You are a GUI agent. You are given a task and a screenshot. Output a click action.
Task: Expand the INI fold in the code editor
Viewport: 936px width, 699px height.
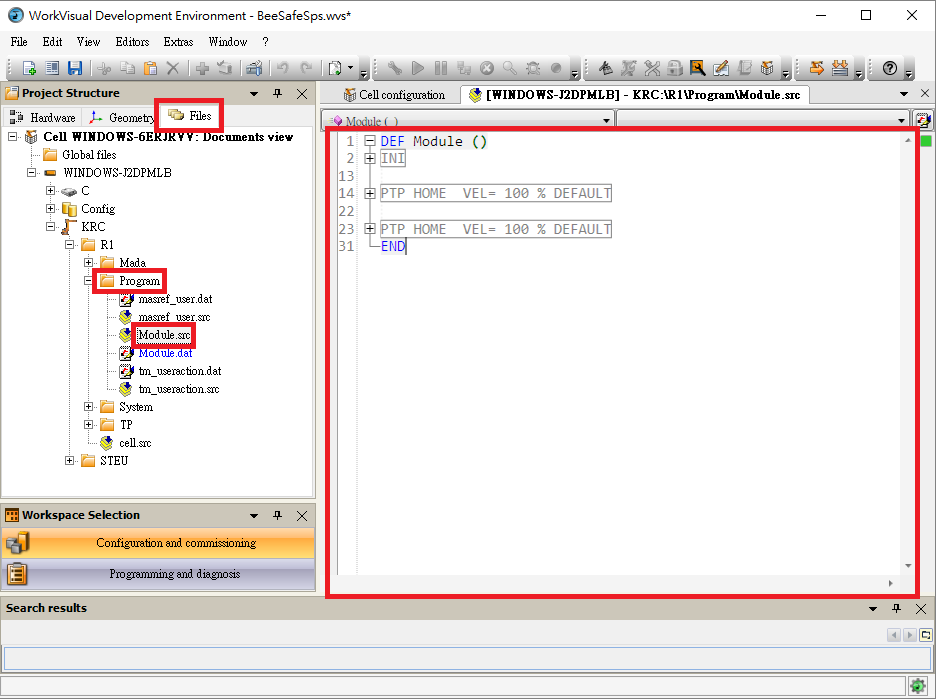pyautogui.click(x=370, y=159)
